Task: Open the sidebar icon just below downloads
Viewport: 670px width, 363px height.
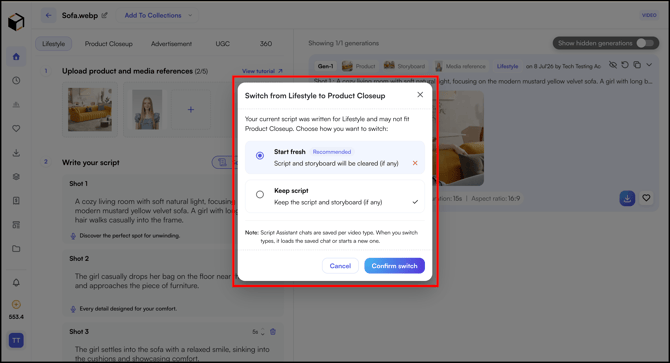Action: [x=16, y=177]
